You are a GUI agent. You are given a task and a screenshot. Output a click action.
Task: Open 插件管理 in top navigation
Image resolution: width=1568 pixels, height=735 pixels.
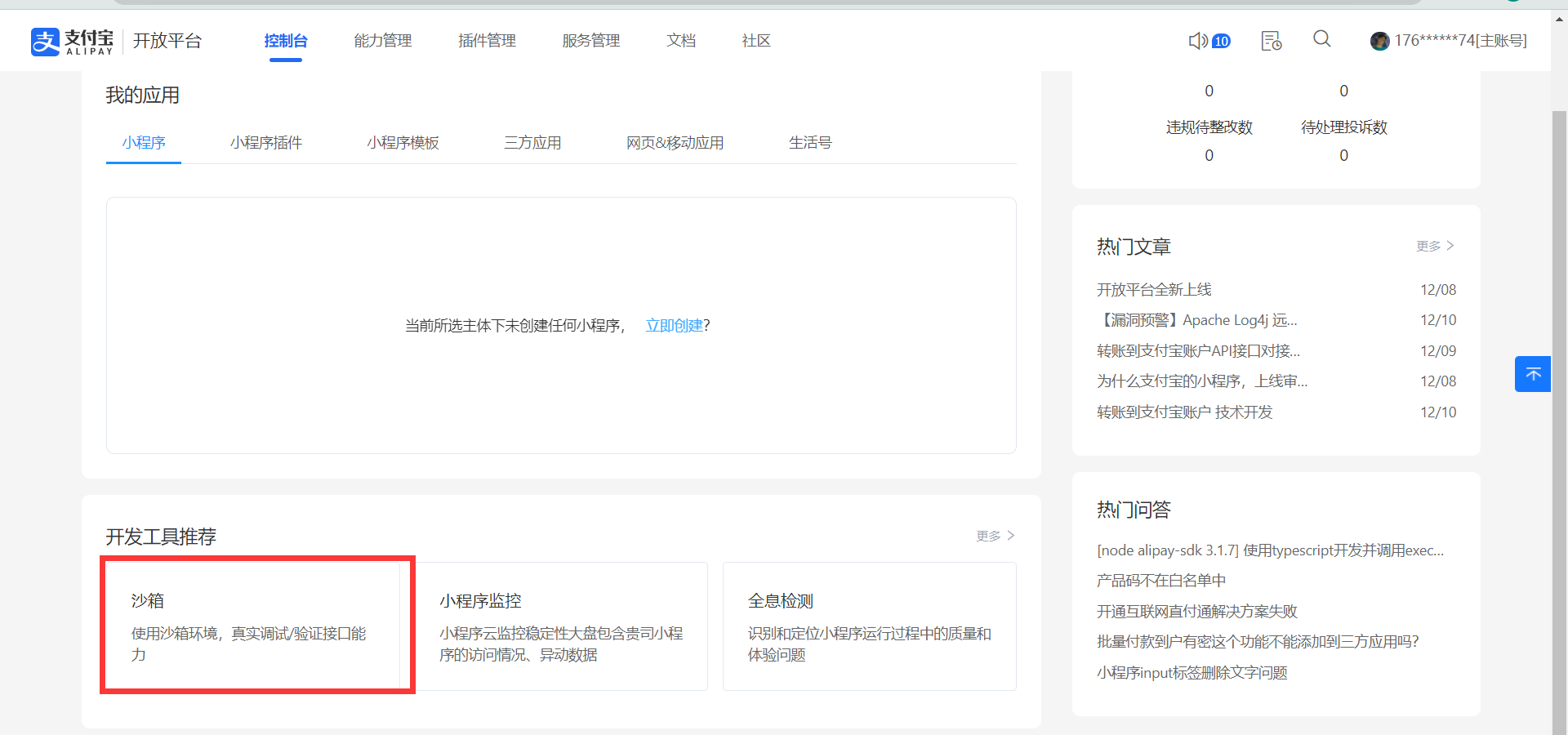tap(488, 41)
